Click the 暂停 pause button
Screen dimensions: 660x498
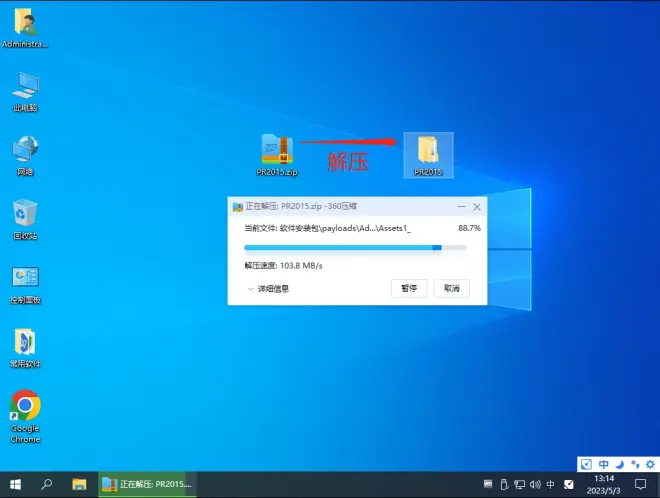click(409, 288)
